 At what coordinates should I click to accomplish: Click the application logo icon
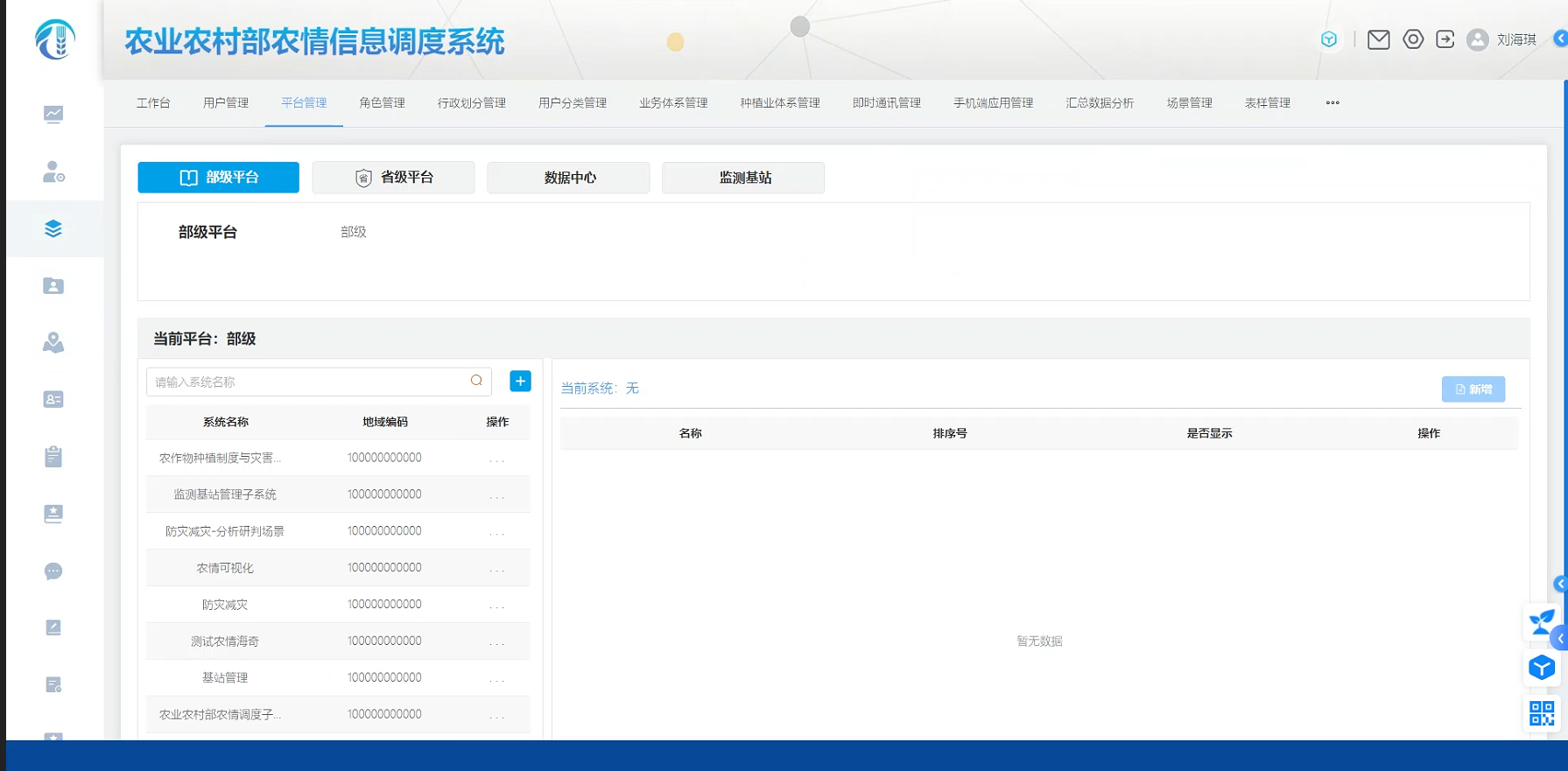[54, 39]
